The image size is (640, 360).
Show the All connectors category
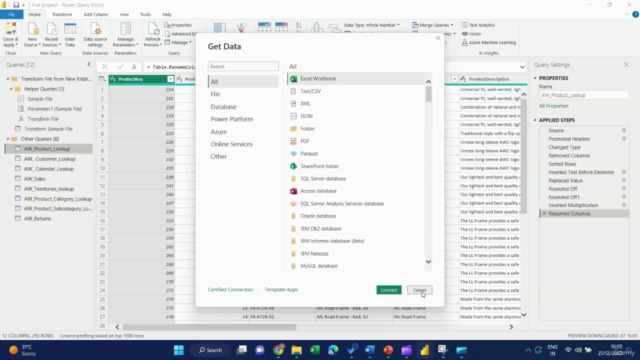(243, 82)
